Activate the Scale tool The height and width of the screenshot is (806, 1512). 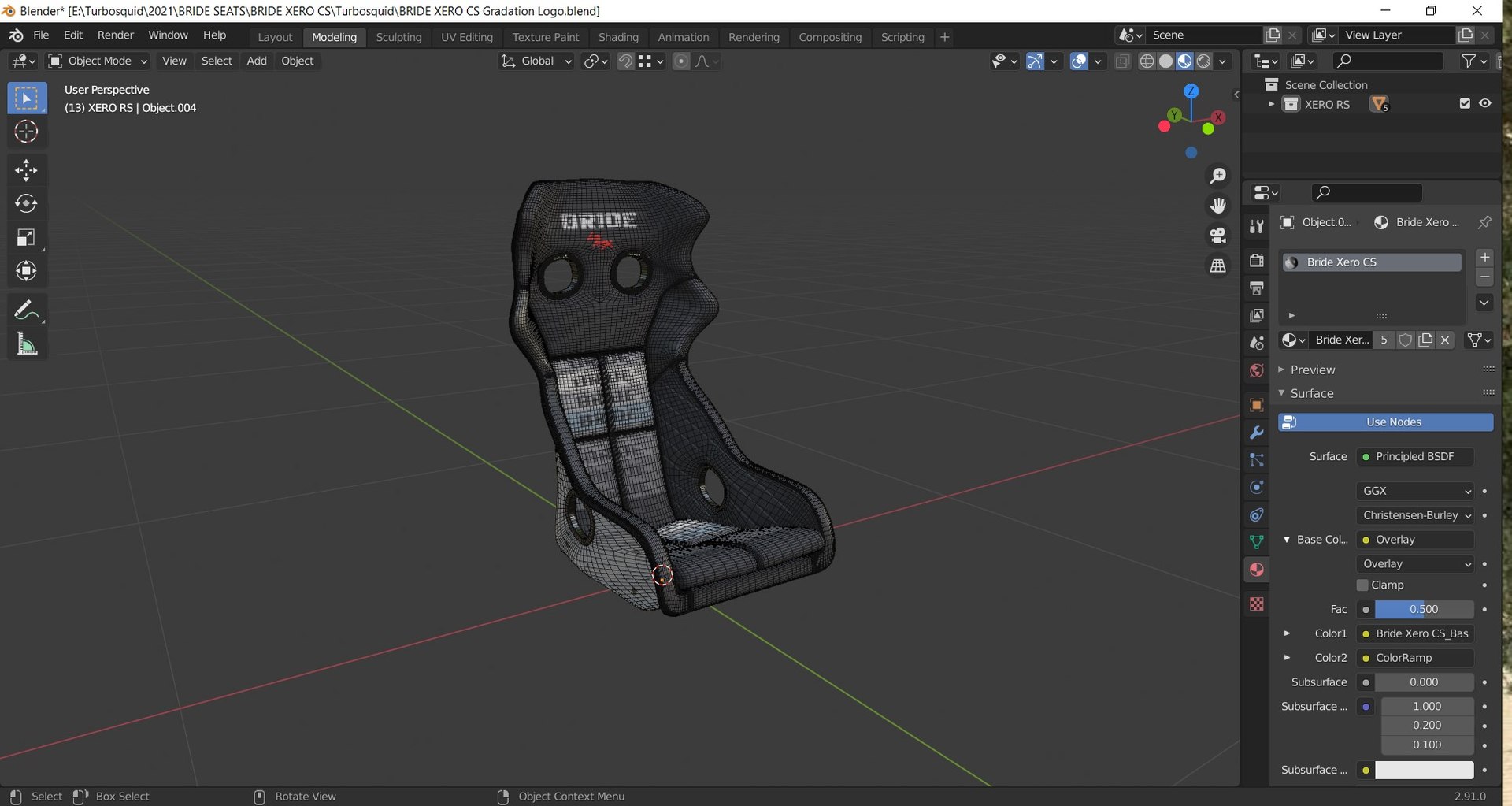click(x=26, y=238)
